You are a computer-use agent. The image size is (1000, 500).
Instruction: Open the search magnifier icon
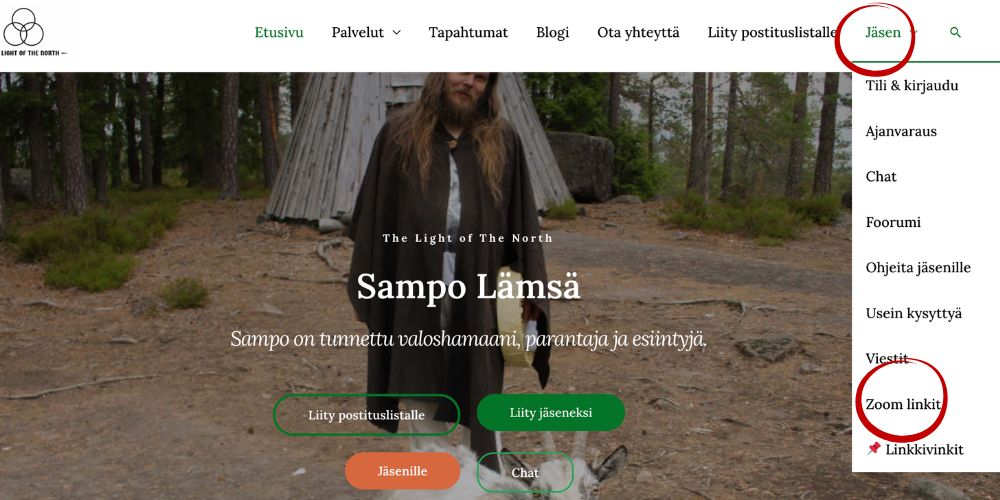[x=955, y=33]
